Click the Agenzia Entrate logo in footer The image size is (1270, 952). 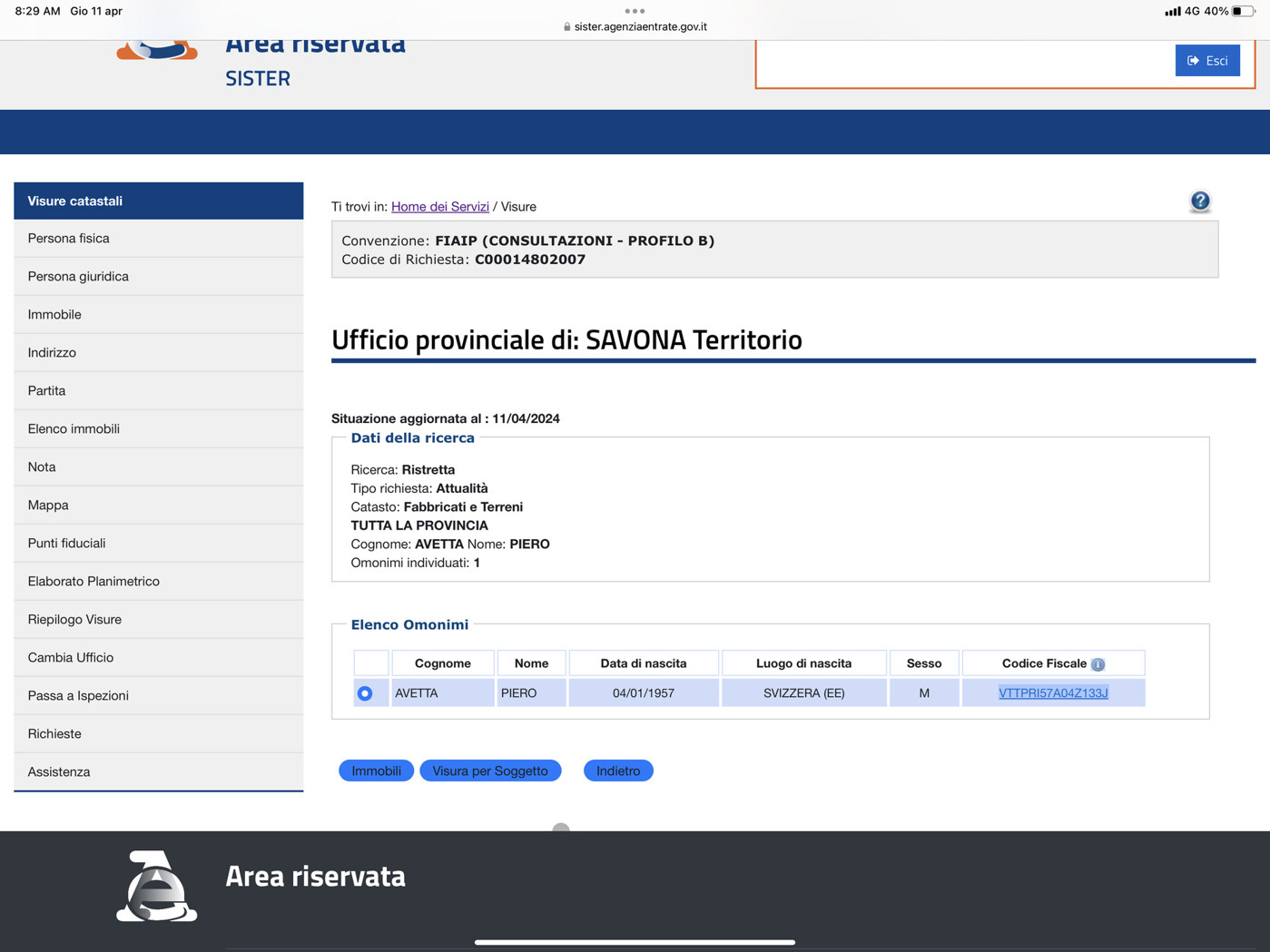(x=157, y=887)
